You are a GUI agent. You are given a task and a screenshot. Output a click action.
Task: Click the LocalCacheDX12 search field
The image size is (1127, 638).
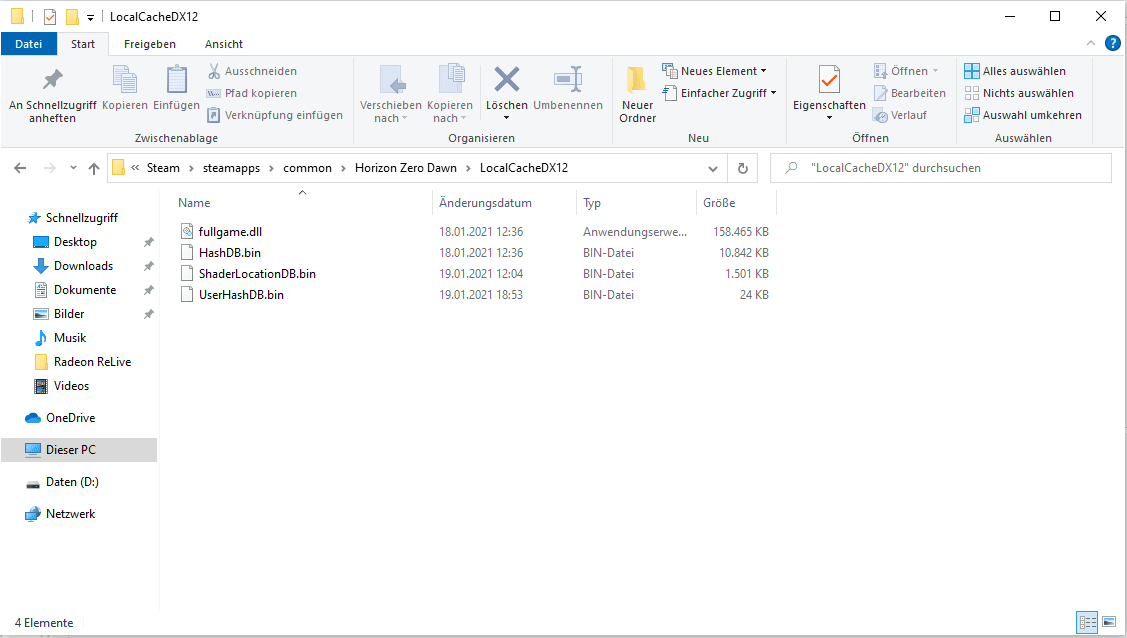coord(941,168)
